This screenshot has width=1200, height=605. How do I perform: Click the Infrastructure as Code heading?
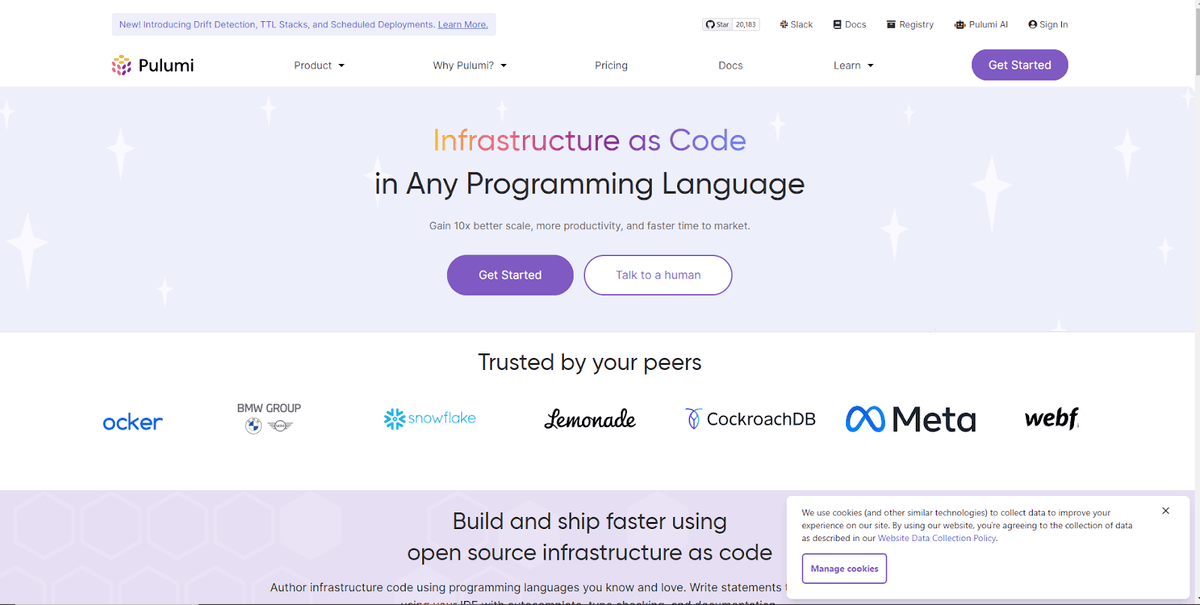(x=590, y=140)
